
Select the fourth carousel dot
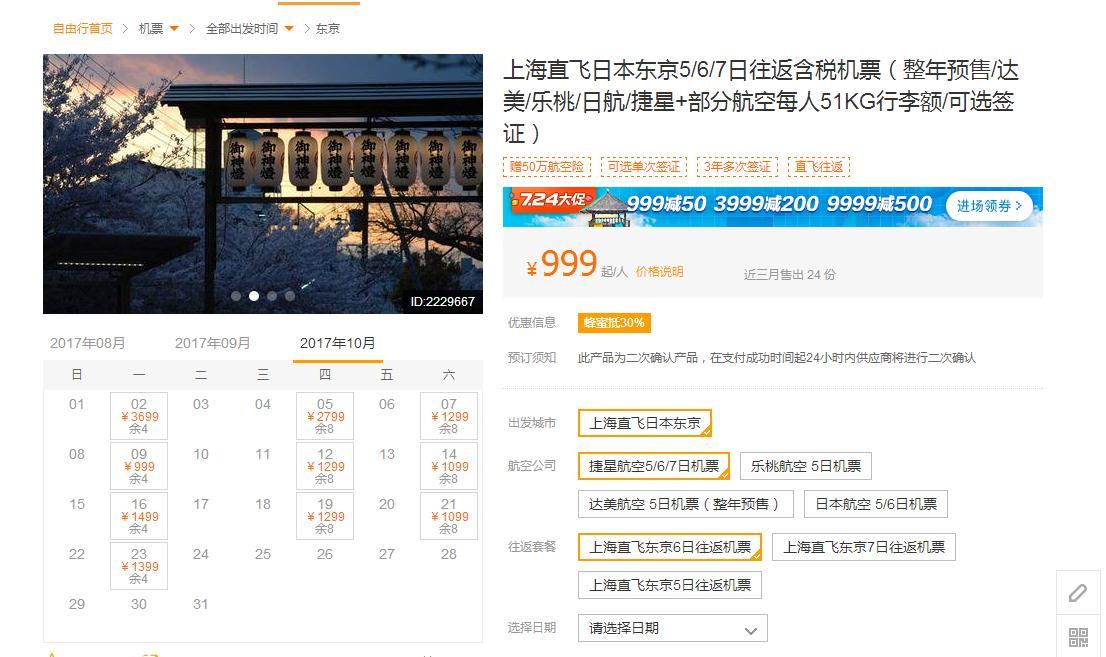click(290, 296)
